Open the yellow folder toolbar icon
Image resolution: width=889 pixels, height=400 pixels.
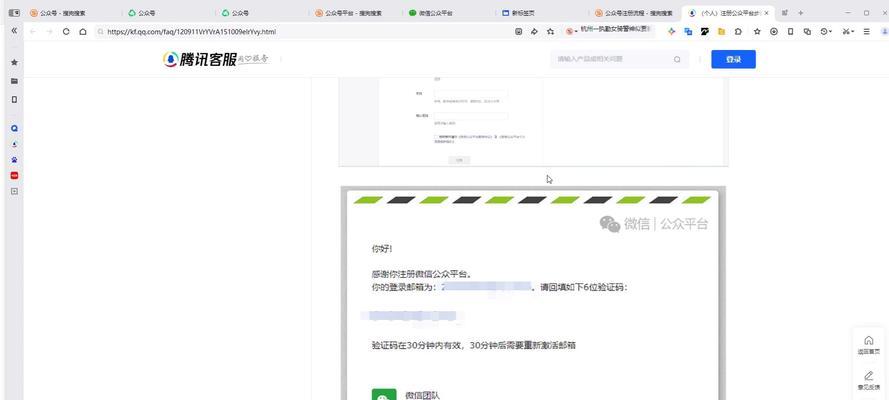721,32
